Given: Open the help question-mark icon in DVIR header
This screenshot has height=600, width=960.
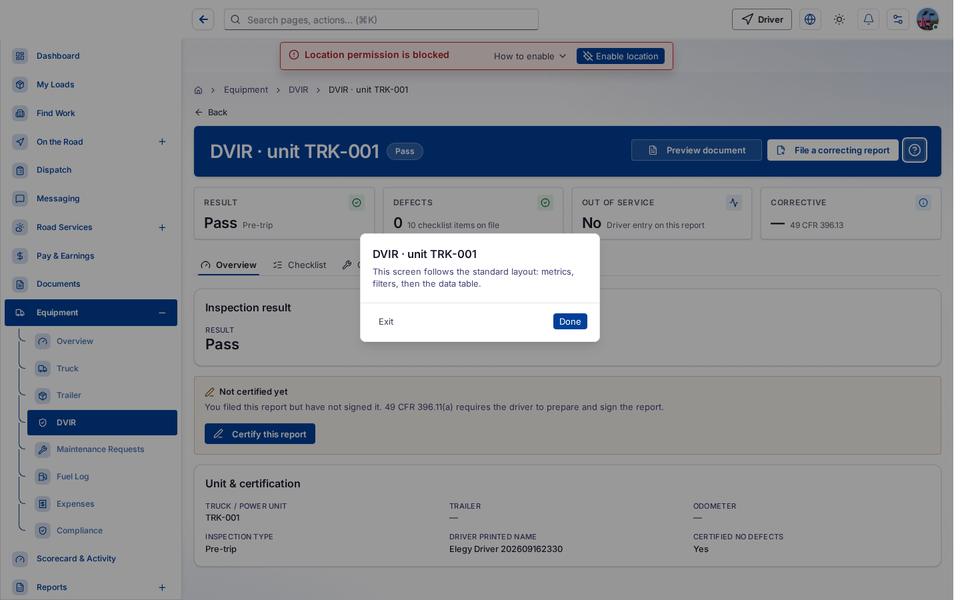Looking at the screenshot, I should tap(914, 150).
